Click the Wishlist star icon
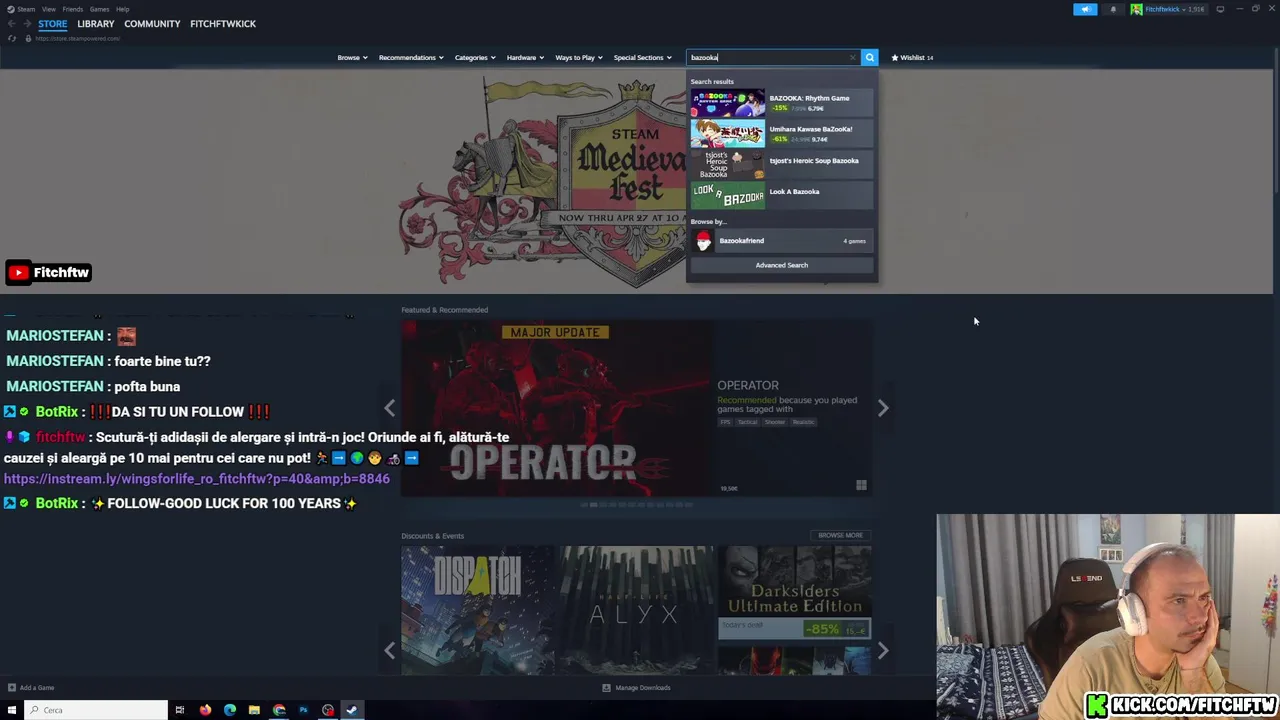1280x720 pixels. pyautogui.click(x=895, y=57)
